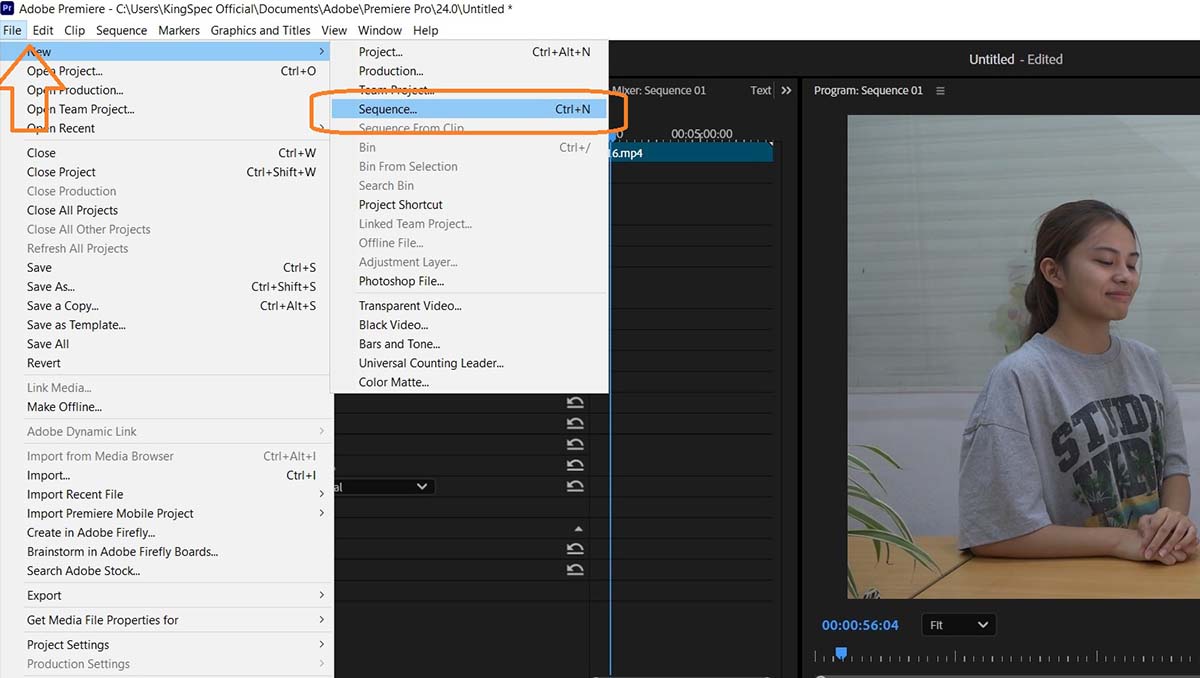1200x678 pixels.
Task: Select Save as Template...
Action: 167,325
